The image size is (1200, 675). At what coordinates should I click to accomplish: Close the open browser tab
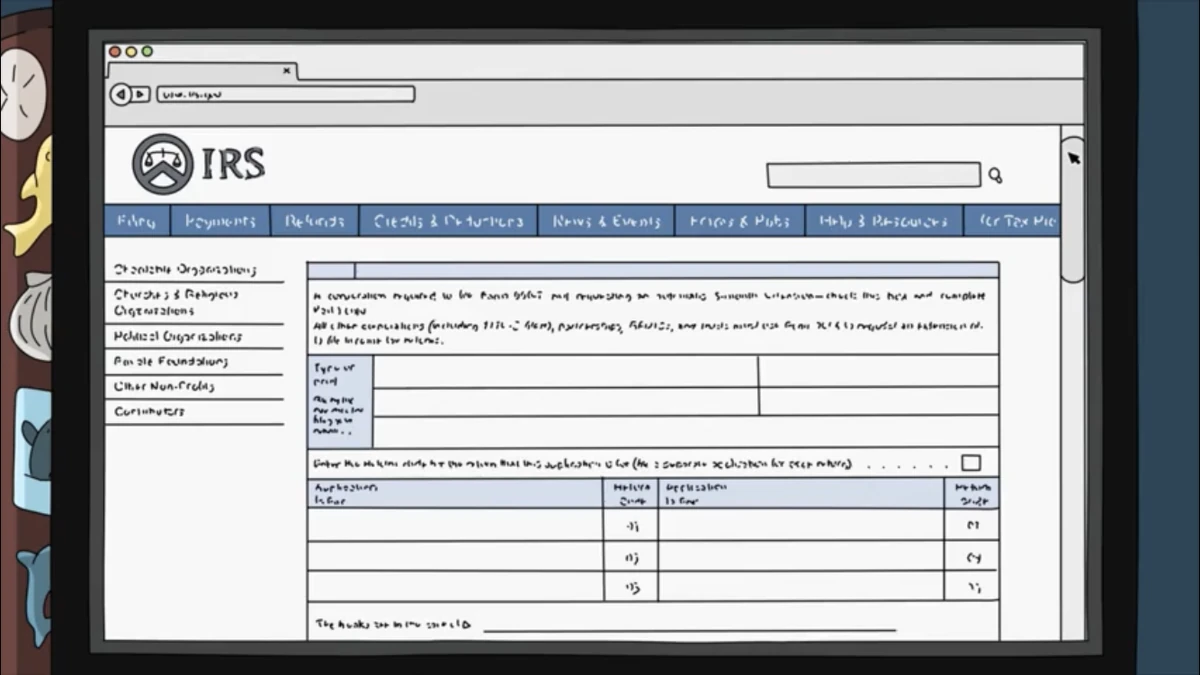(286, 70)
